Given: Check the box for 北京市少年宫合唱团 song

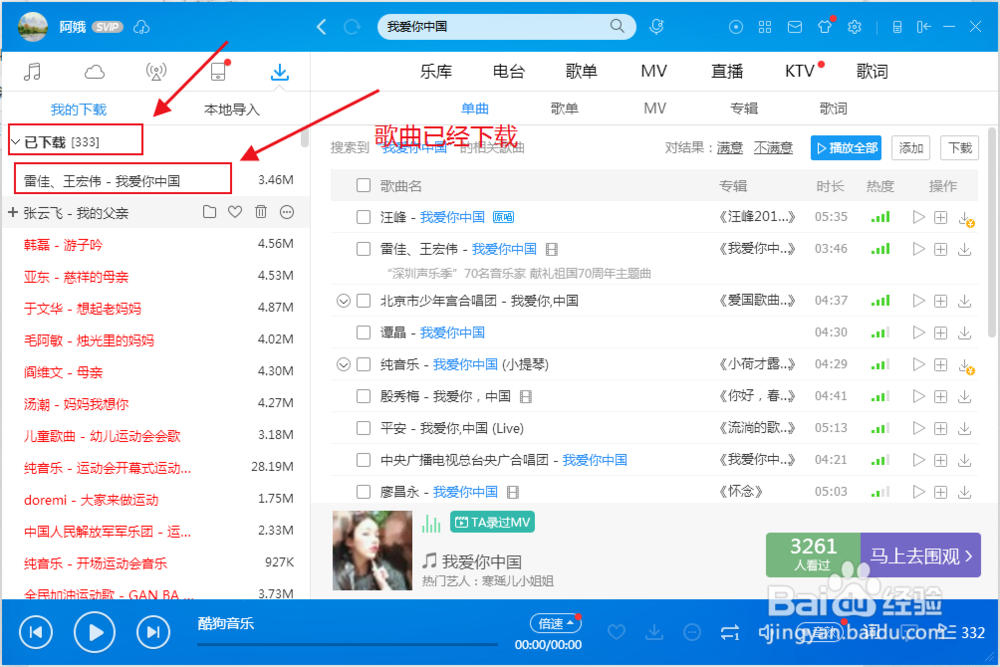Looking at the screenshot, I should pyautogui.click(x=364, y=300).
